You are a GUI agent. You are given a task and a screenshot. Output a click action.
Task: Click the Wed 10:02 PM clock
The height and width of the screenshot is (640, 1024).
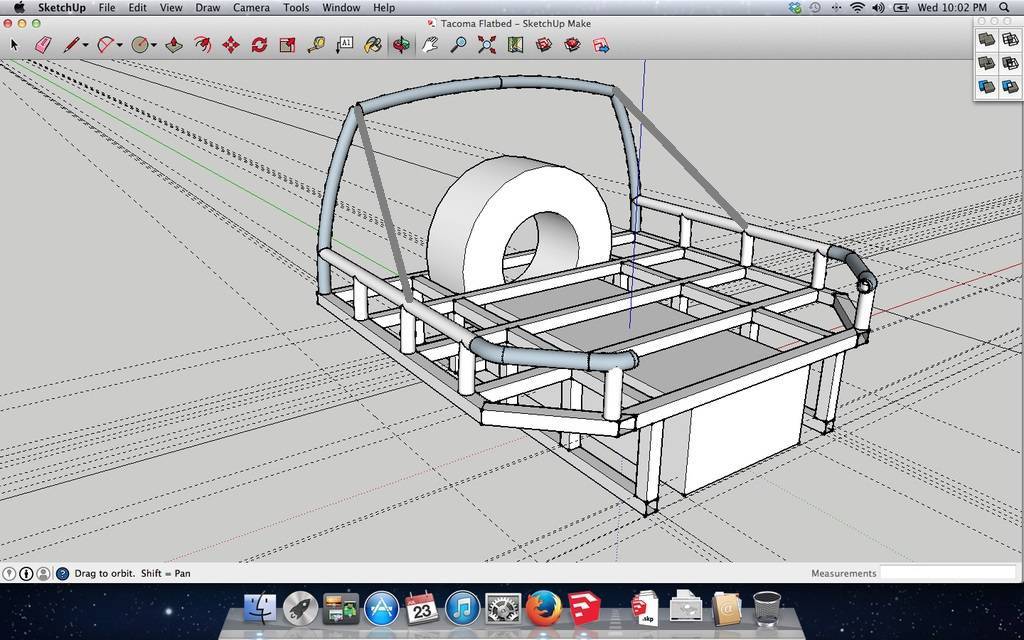click(952, 8)
